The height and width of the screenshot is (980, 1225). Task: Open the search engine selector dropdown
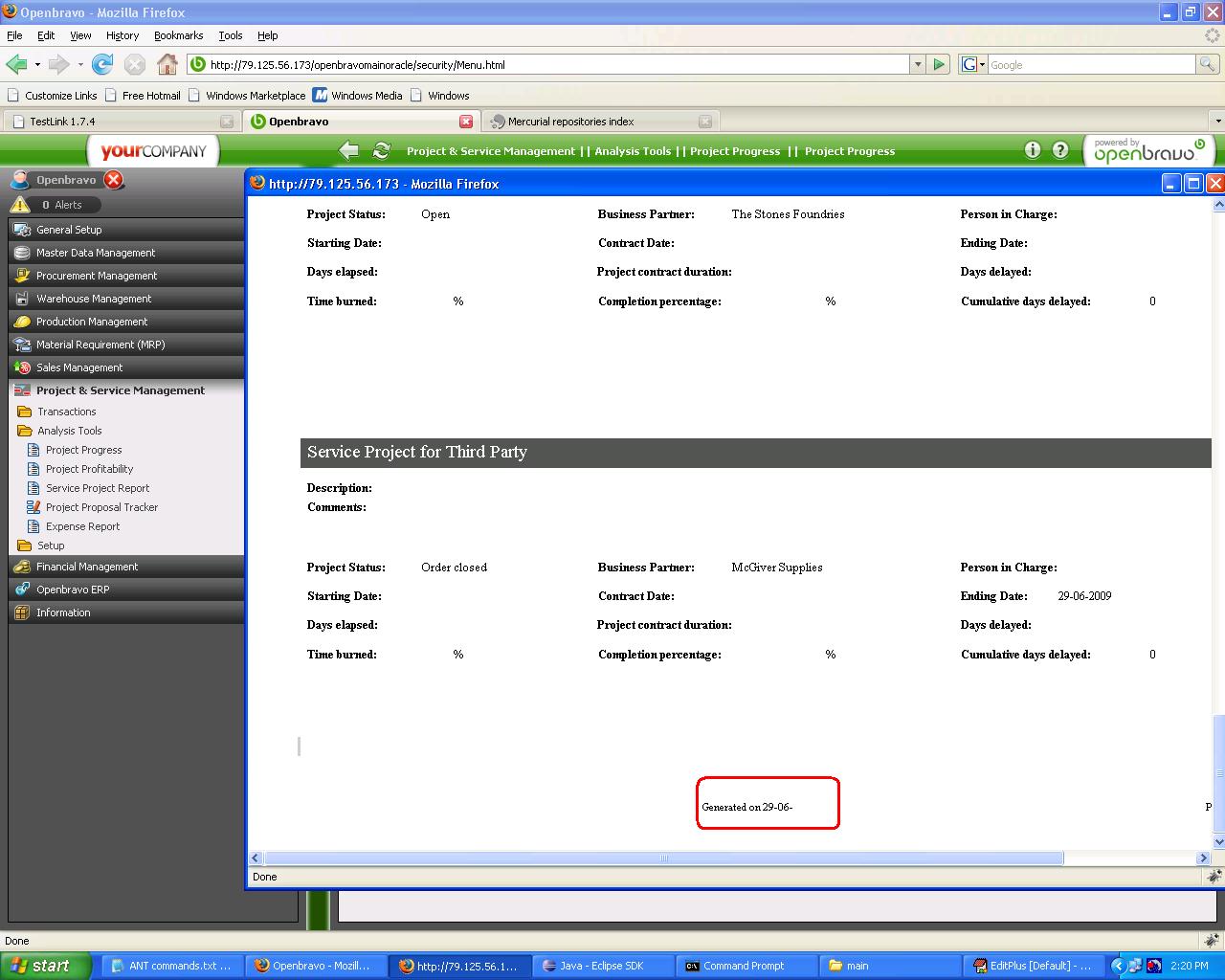pos(973,64)
